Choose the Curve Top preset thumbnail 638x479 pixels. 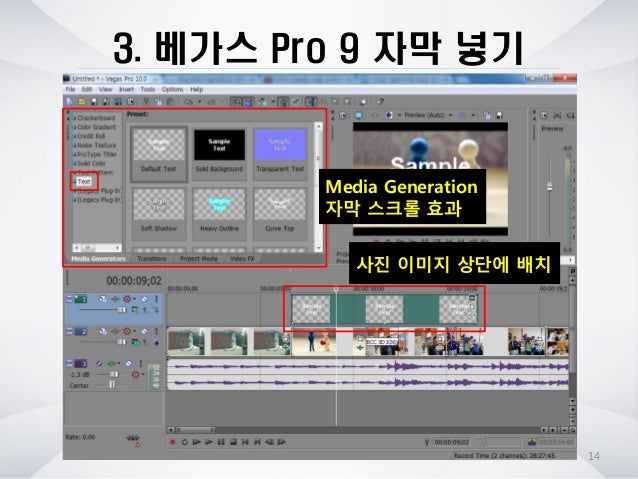[x=280, y=213]
